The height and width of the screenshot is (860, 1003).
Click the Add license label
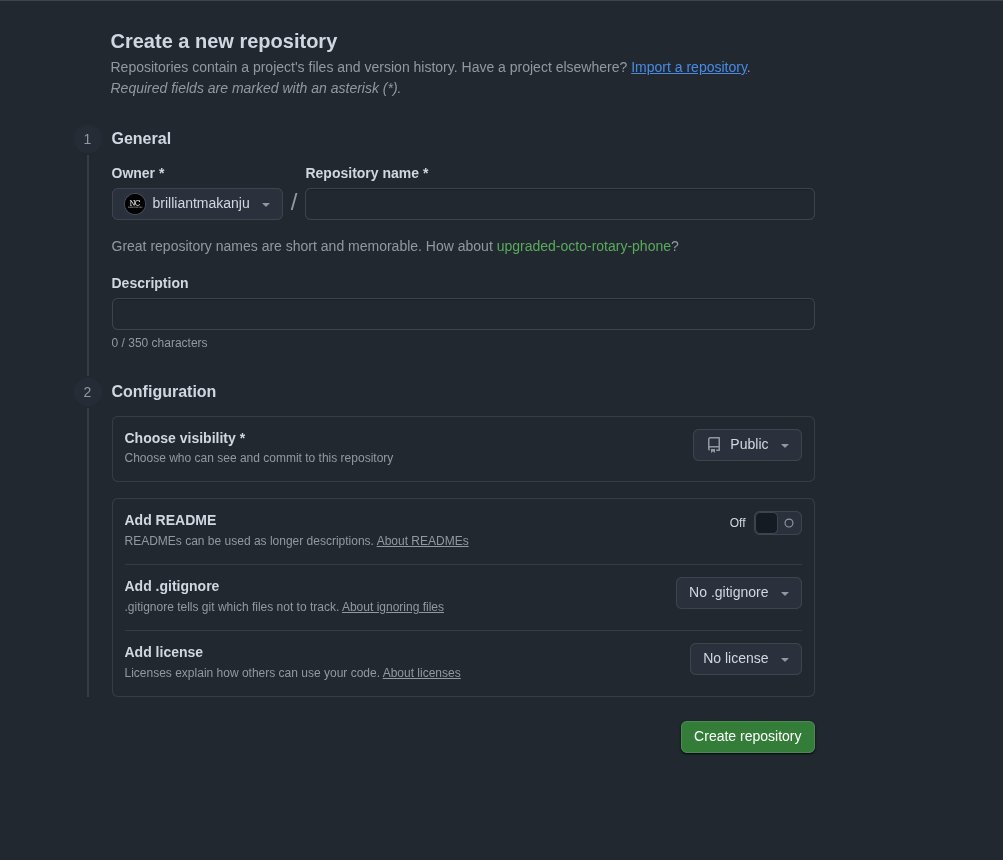pyautogui.click(x=163, y=652)
